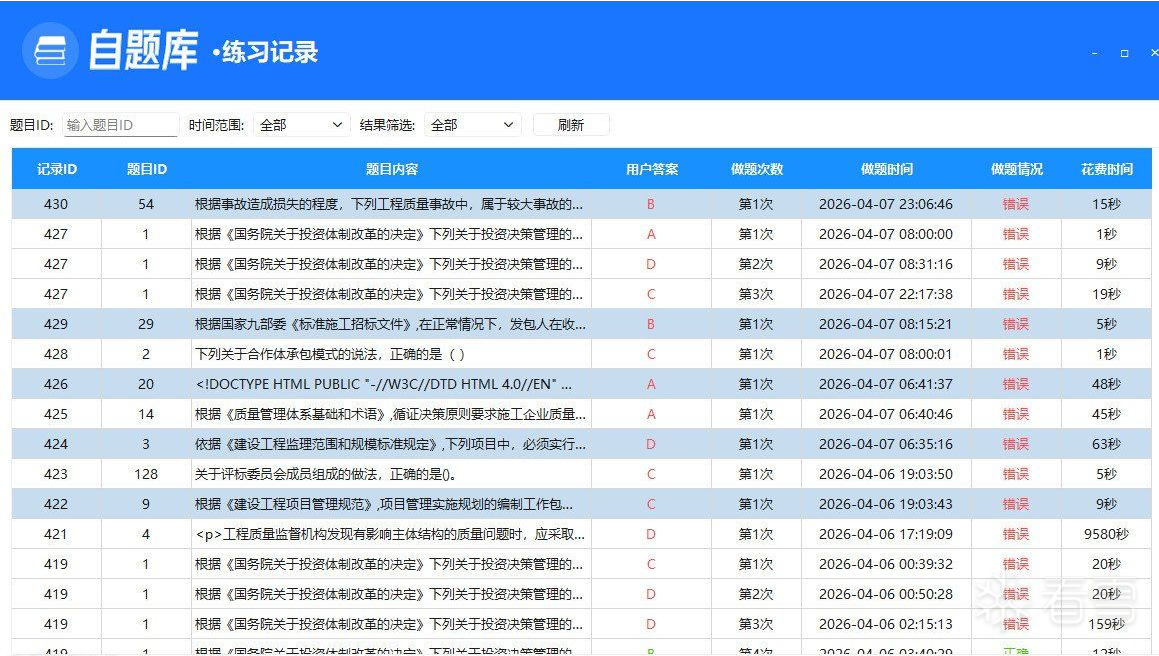Select question starting 根据《质量管理体系基础和术语》

392,414
